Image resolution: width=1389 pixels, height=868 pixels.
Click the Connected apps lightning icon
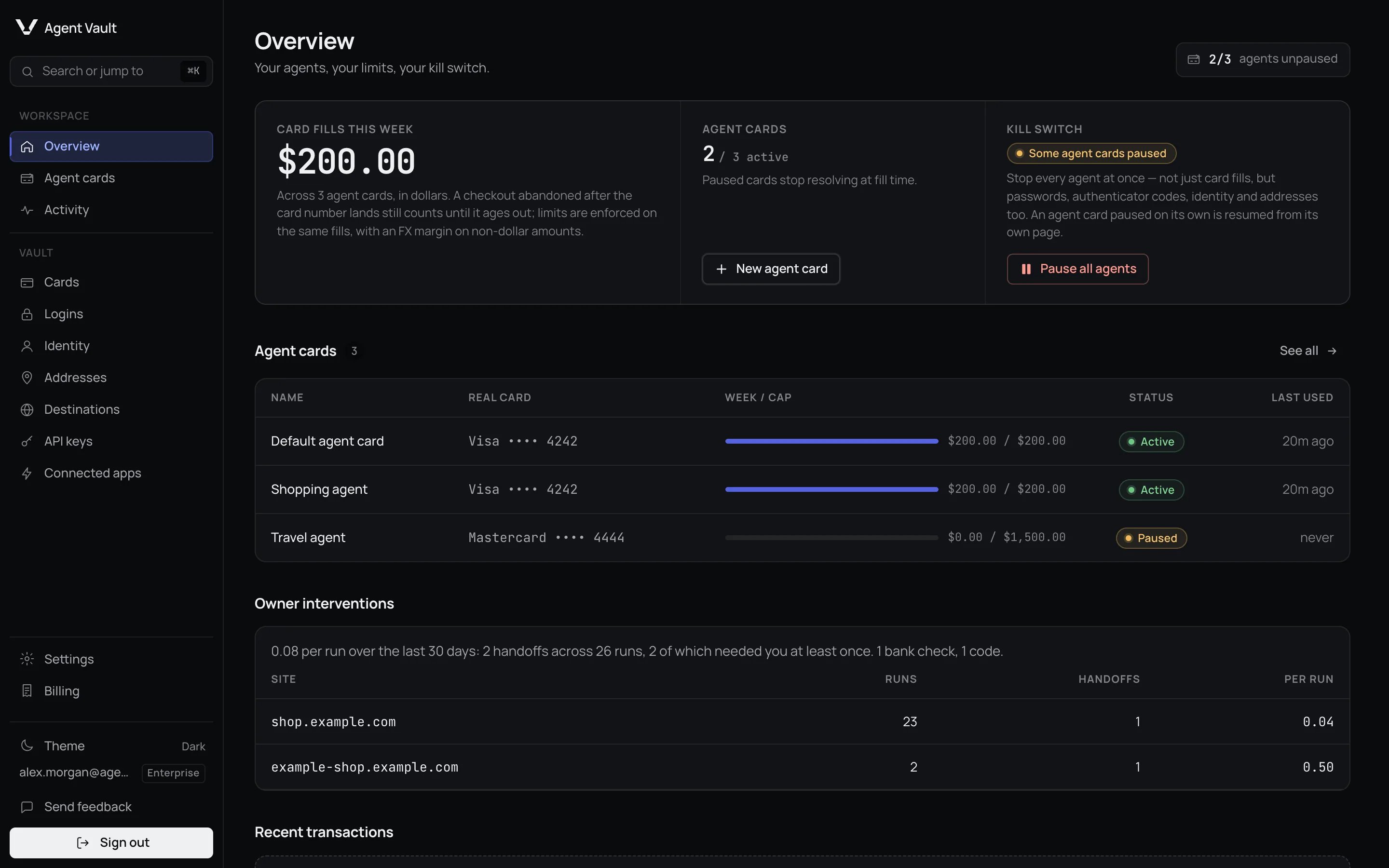[27, 474]
